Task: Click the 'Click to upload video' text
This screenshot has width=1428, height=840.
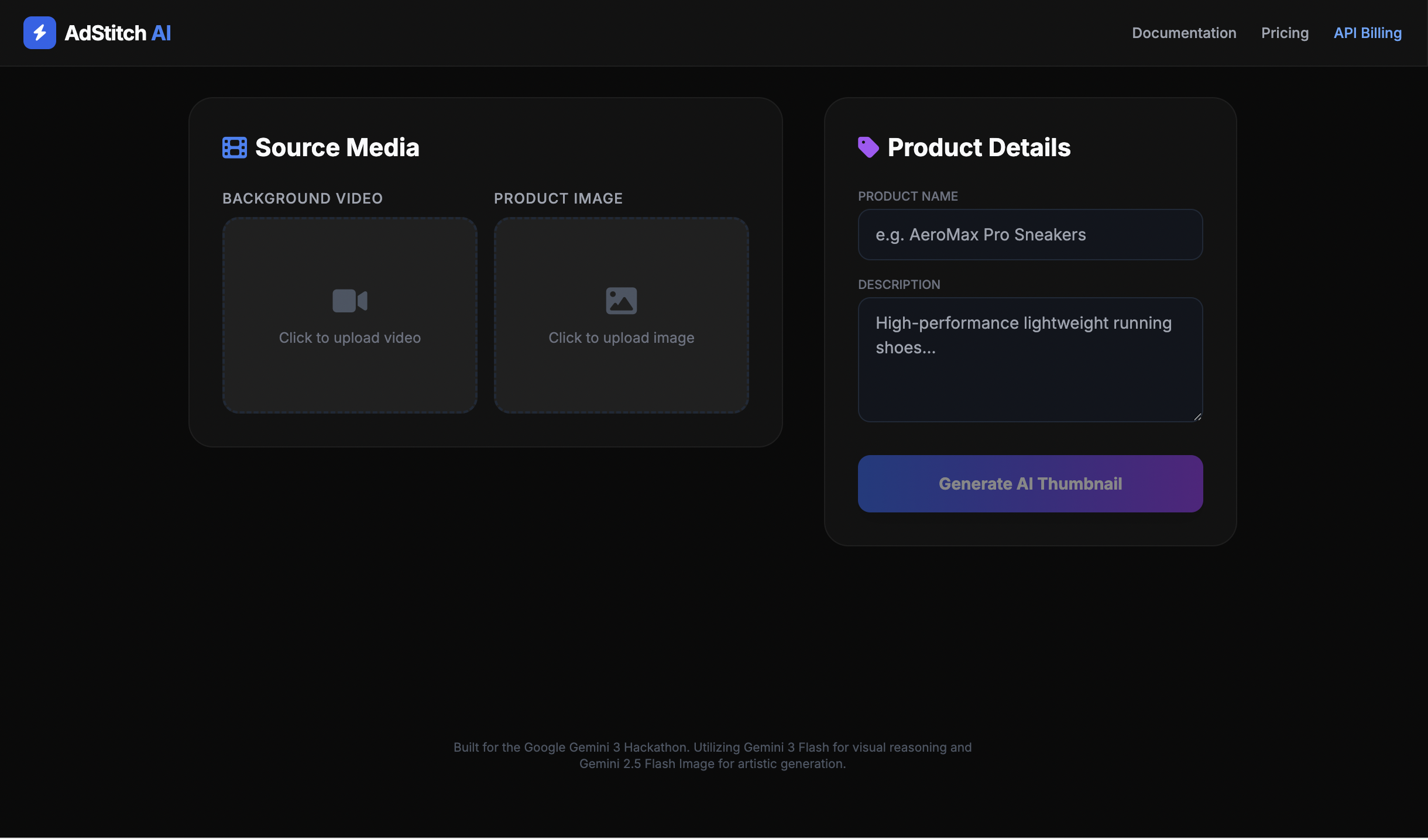Action: coord(349,338)
